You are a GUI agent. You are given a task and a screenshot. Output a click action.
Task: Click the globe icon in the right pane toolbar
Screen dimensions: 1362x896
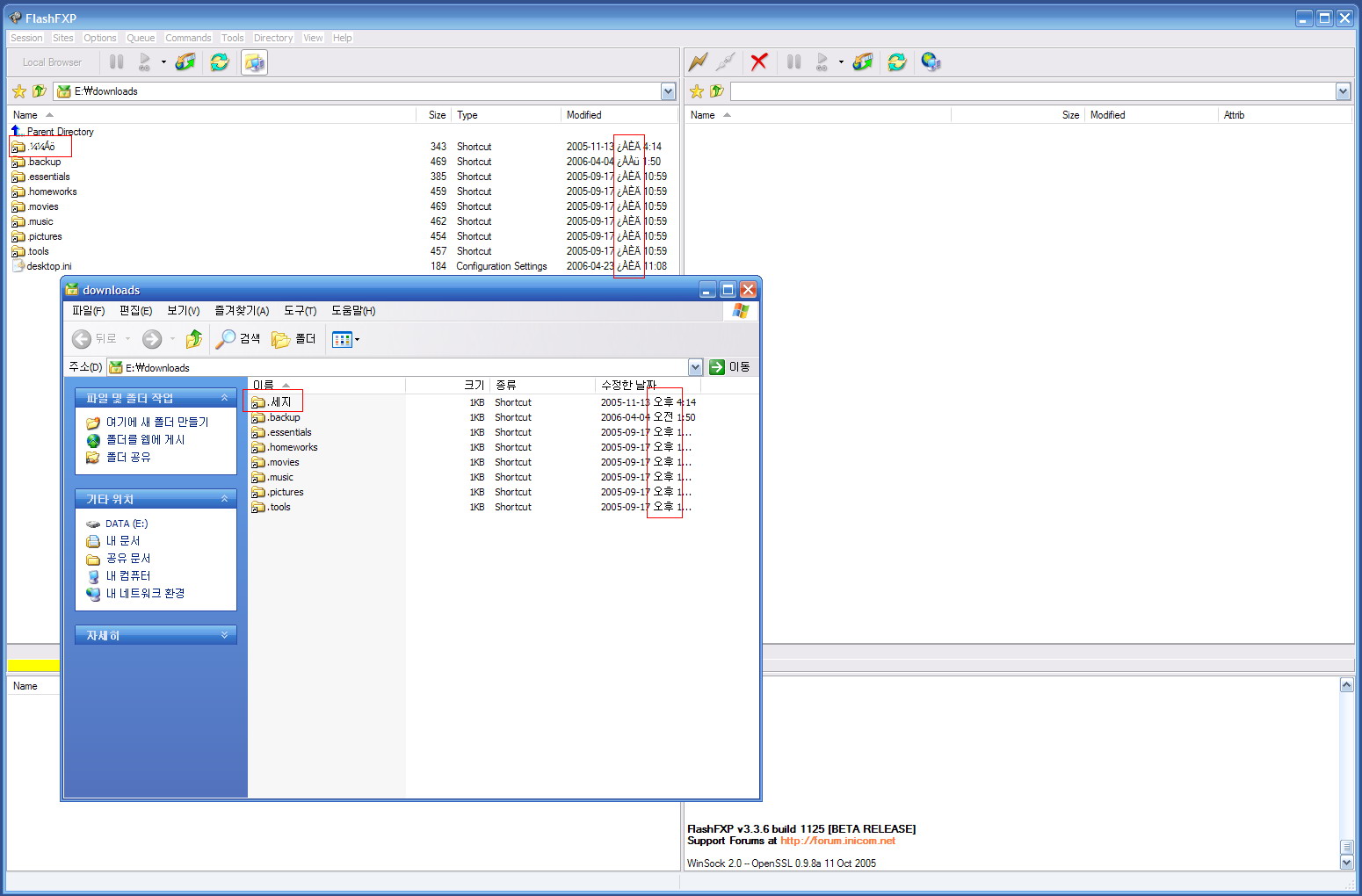tap(931, 61)
